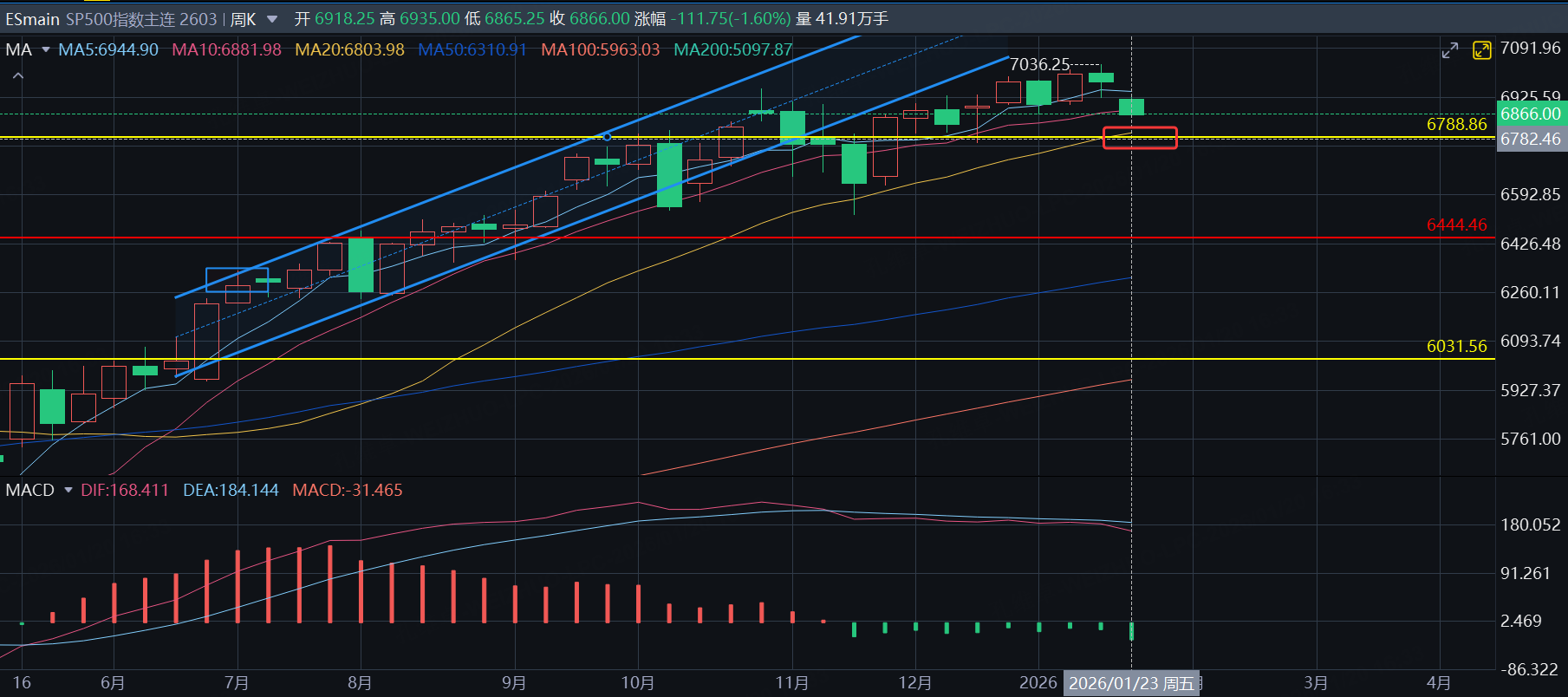The height and width of the screenshot is (697, 1568).
Task: Click the 6592.85 price axis label
Action: point(1531,194)
